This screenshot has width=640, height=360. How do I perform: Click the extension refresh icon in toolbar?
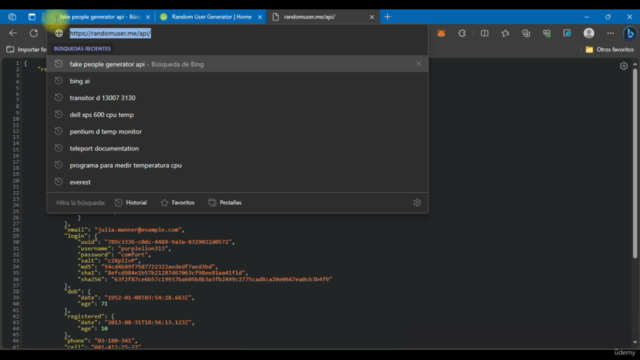[462, 33]
